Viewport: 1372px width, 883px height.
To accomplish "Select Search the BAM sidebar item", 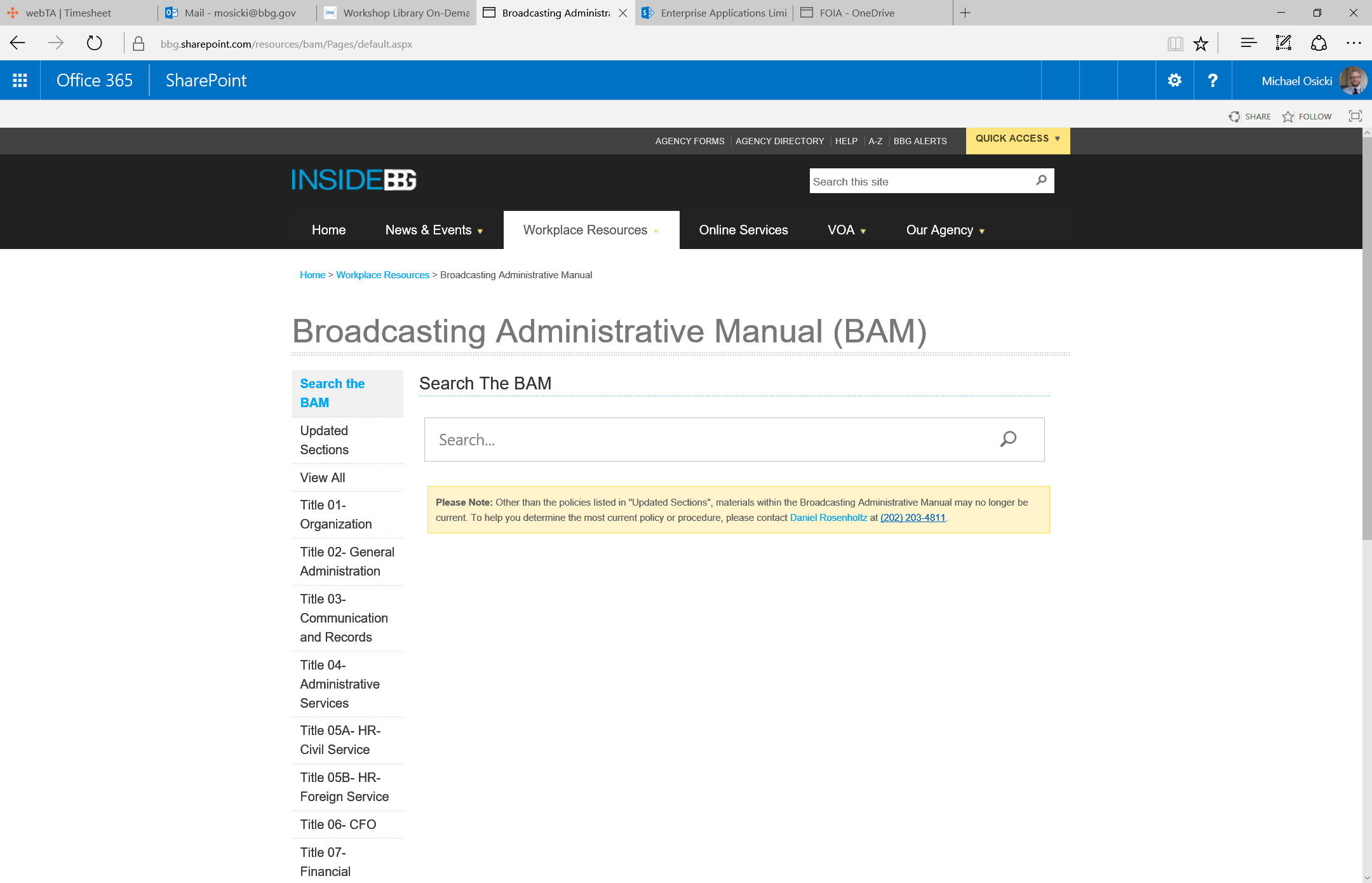I will 347,393.
